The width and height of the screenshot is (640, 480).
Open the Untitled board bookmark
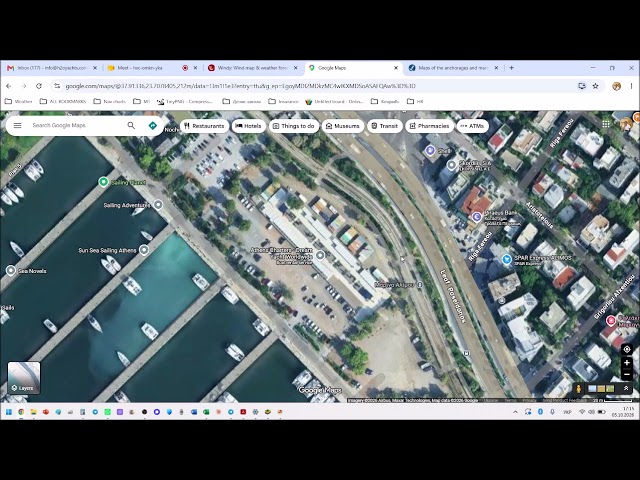coord(335,101)
